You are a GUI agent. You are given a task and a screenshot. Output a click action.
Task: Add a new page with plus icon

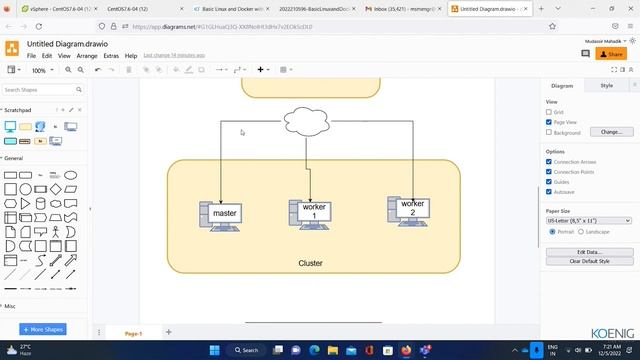click(x=169, y=332)
